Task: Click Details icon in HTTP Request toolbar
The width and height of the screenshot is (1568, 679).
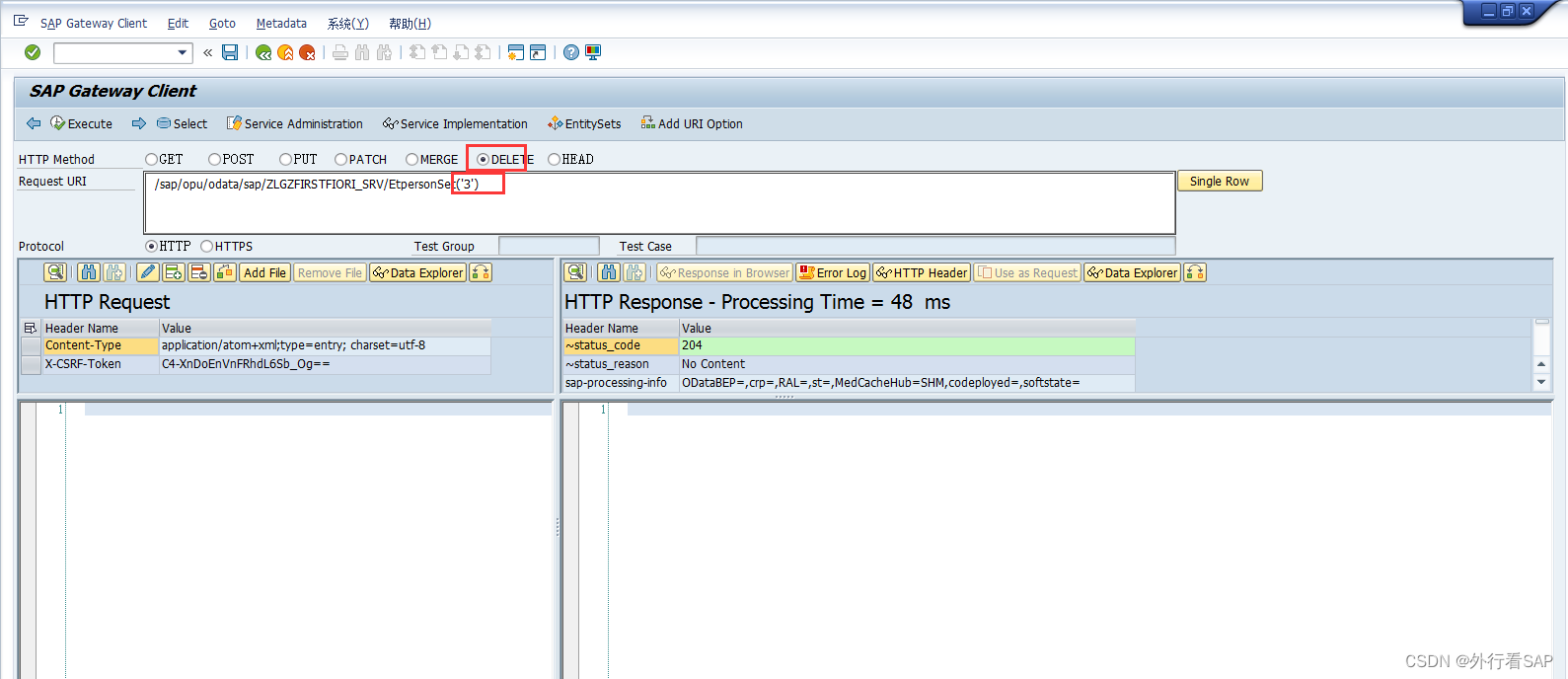Action: [x=55, y=272]
